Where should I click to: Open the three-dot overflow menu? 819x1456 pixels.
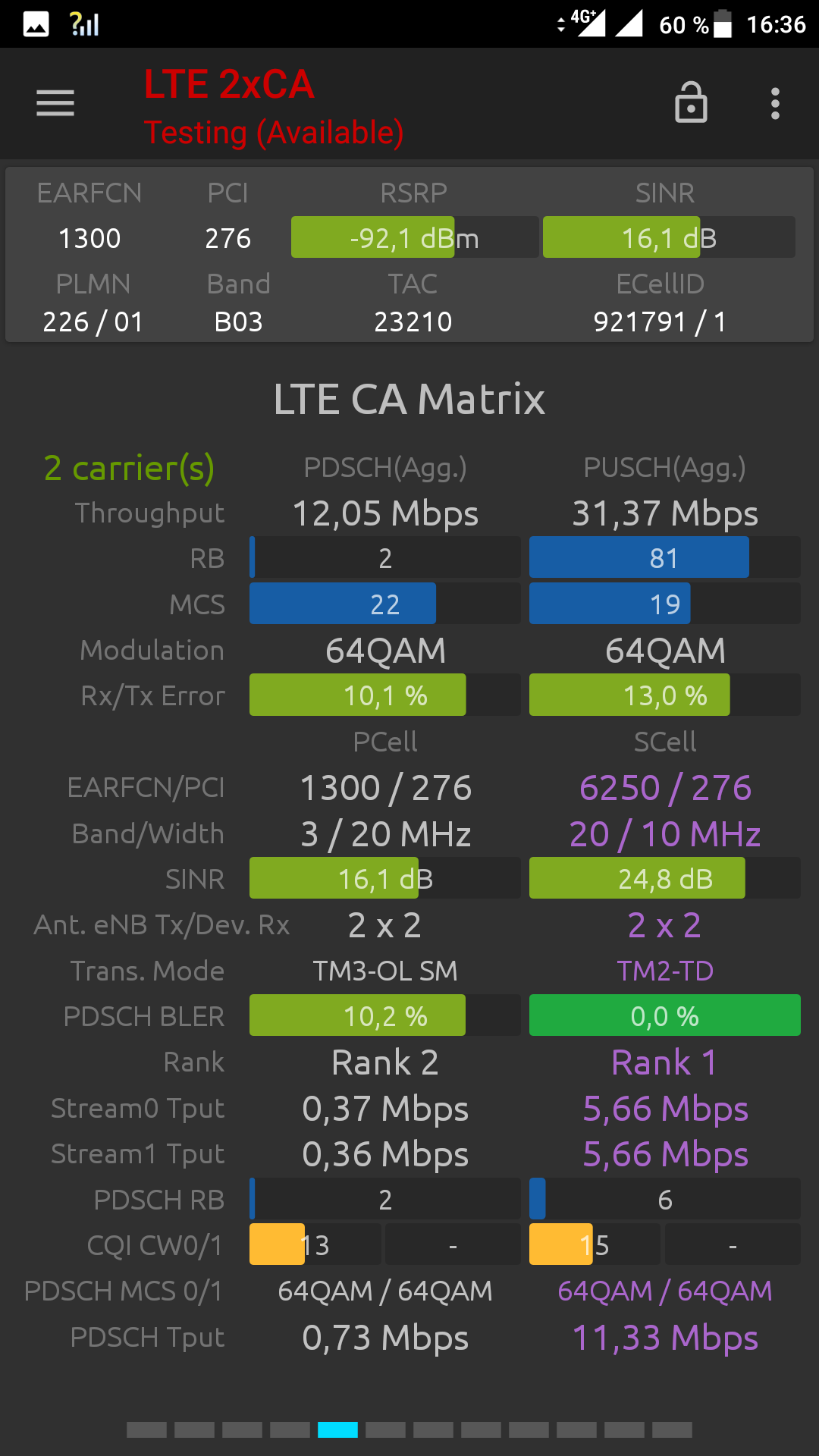click(x=775, y=103)
